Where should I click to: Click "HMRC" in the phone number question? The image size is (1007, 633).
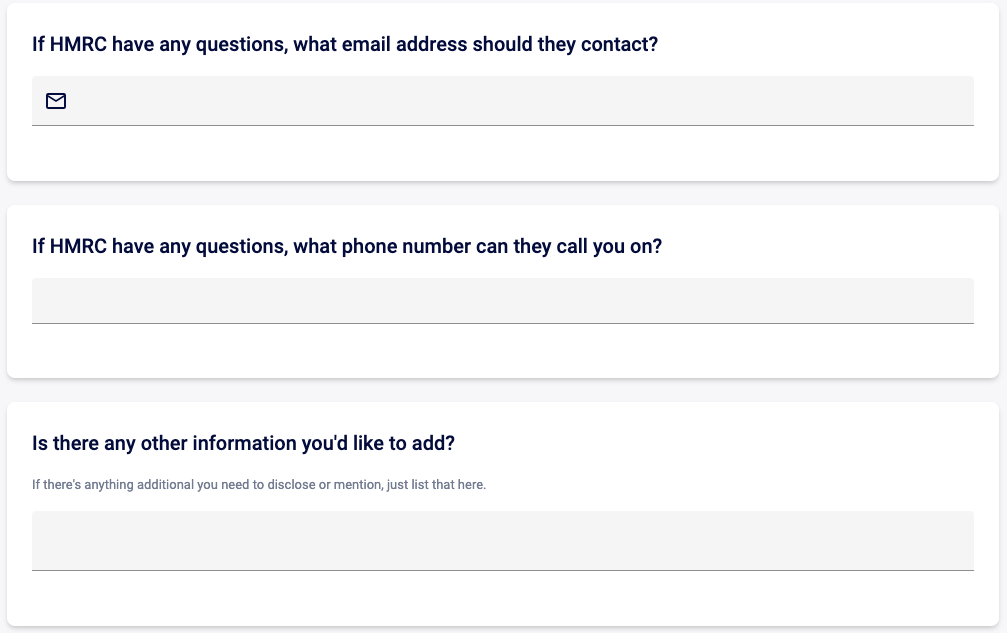point(78,247)
